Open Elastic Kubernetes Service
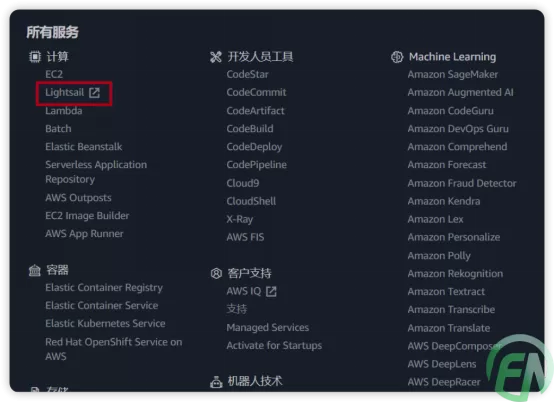 click(105, 324)
